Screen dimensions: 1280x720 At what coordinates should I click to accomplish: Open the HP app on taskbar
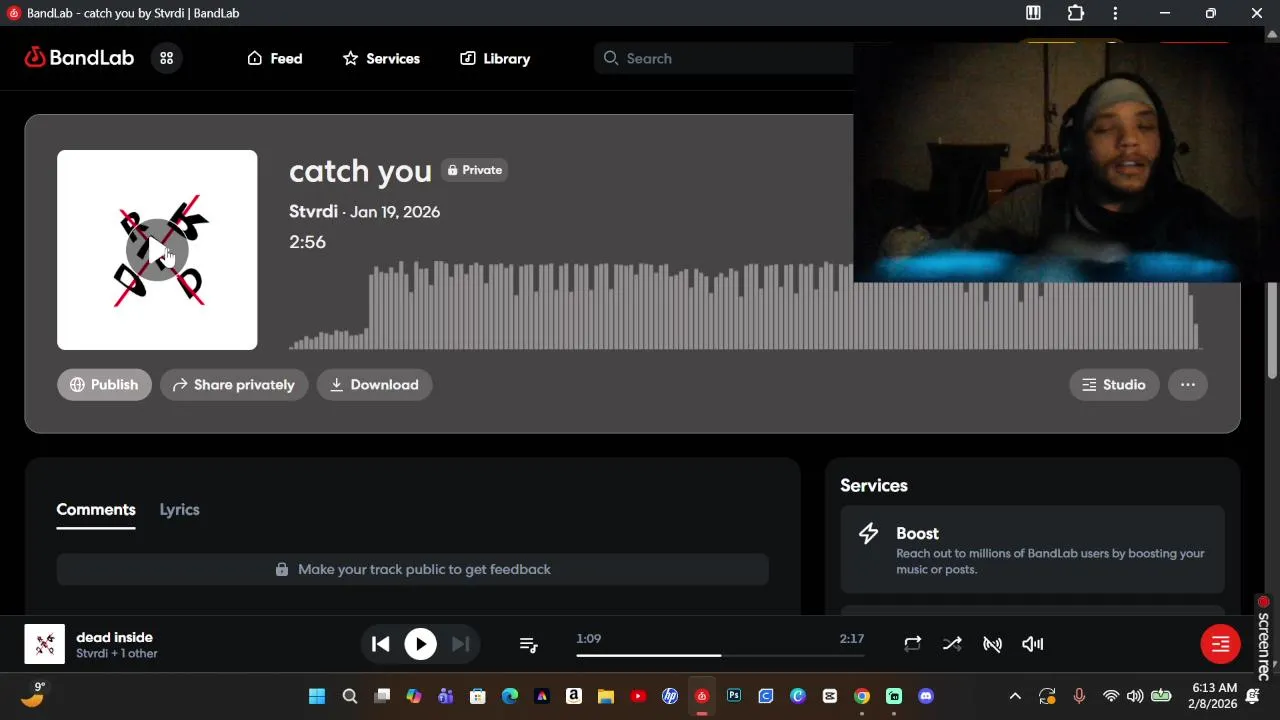point(670,696)
